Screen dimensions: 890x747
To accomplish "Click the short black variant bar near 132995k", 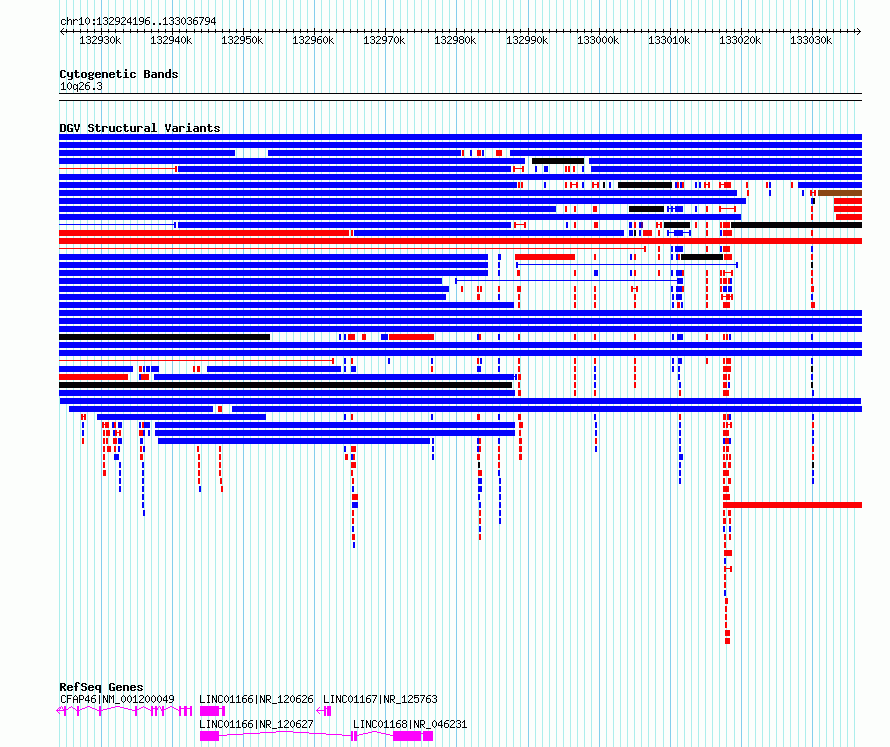I will [x=558, y=161].
